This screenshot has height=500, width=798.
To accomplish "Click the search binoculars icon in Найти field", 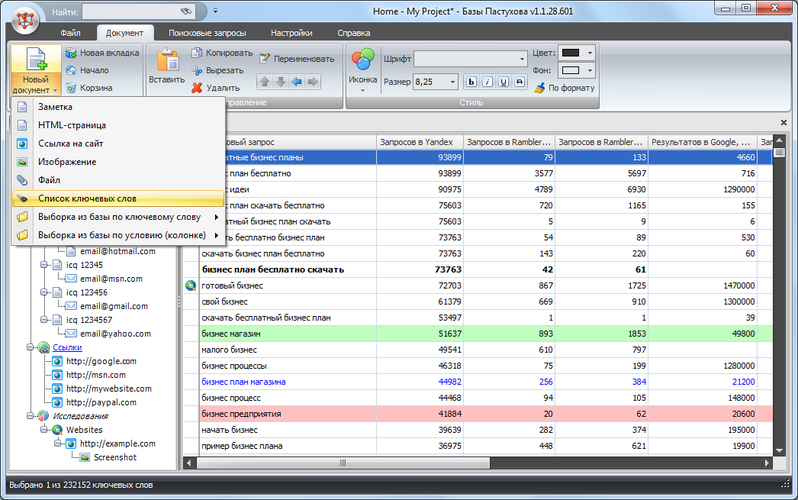I will pyautogui.click(x=186, y=11).
